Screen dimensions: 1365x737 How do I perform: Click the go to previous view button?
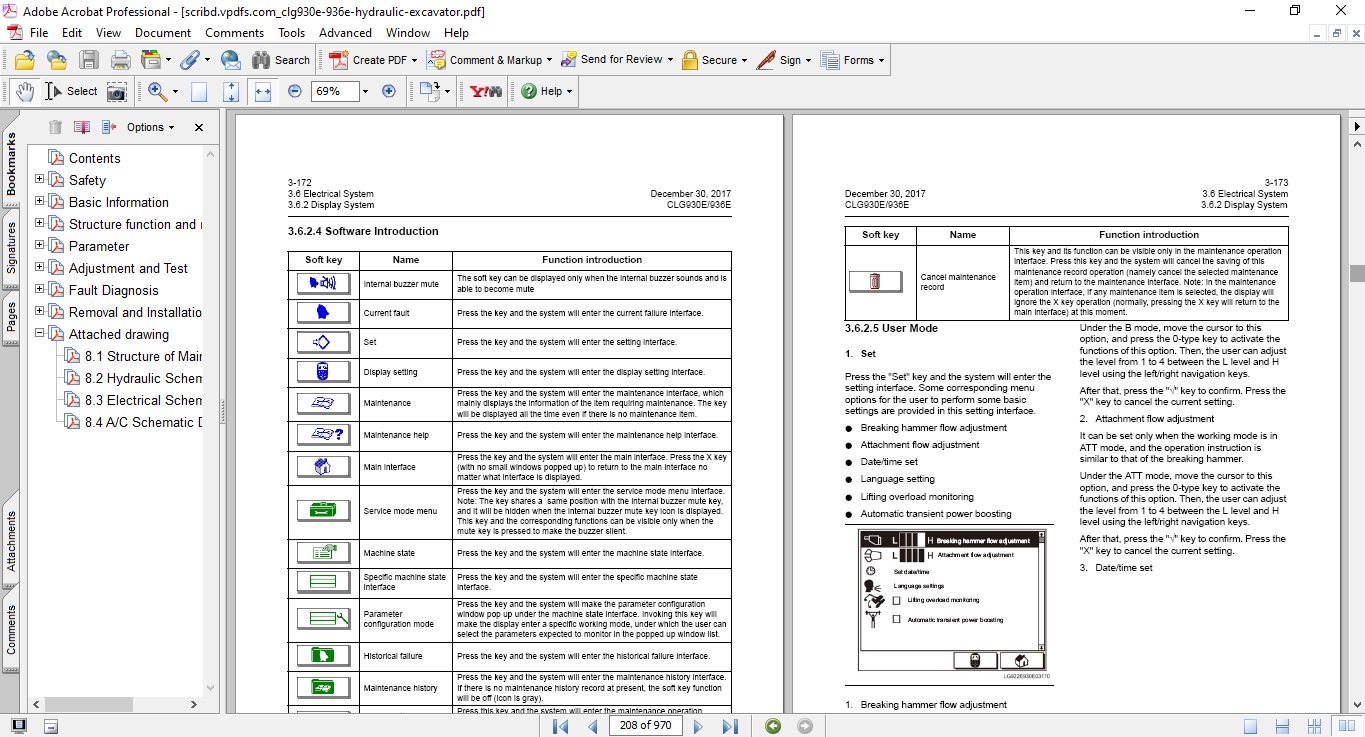tap(772, 726)
